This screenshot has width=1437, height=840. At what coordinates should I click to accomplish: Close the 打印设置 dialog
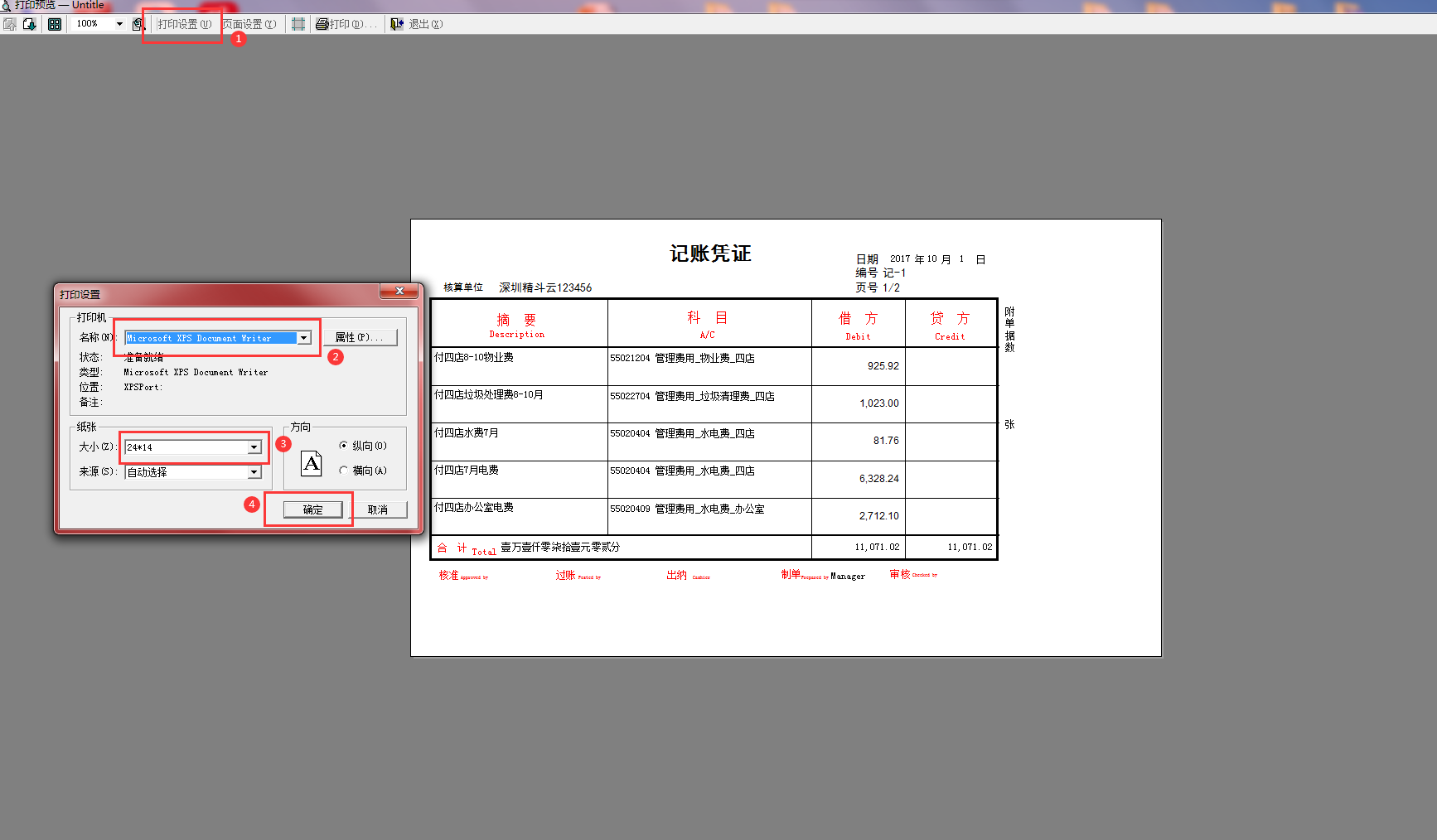(399, 291)
